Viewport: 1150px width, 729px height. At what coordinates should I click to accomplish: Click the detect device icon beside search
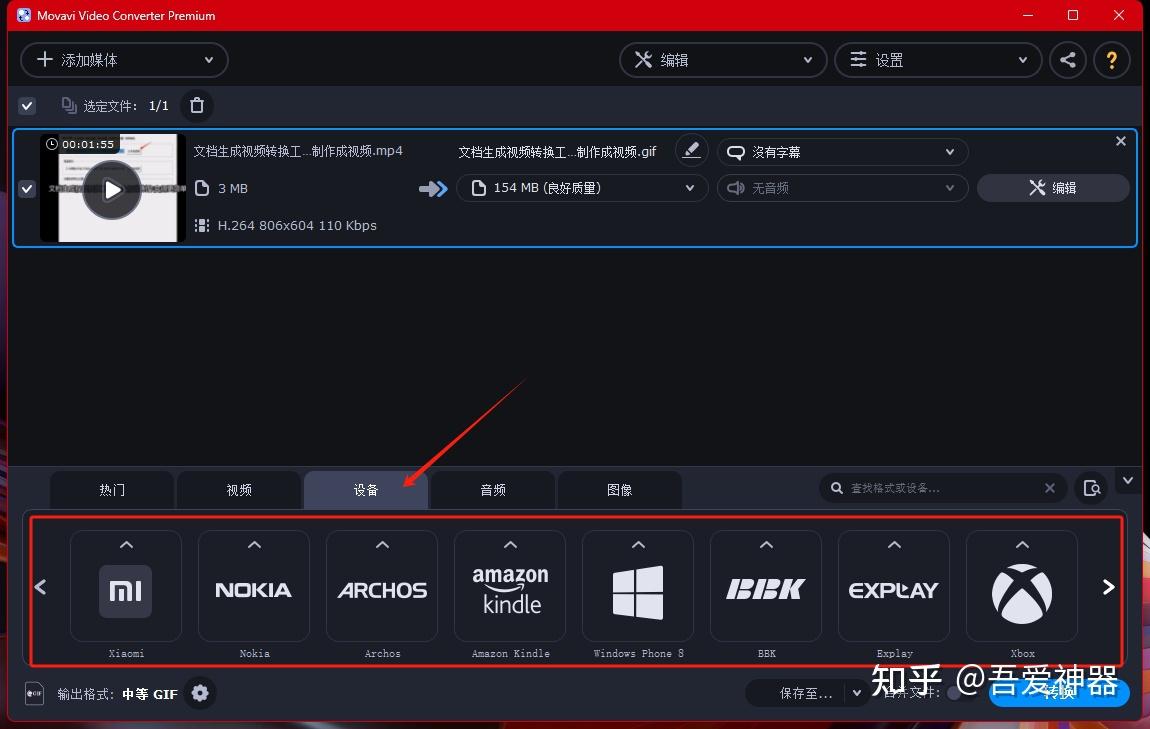1091,488
